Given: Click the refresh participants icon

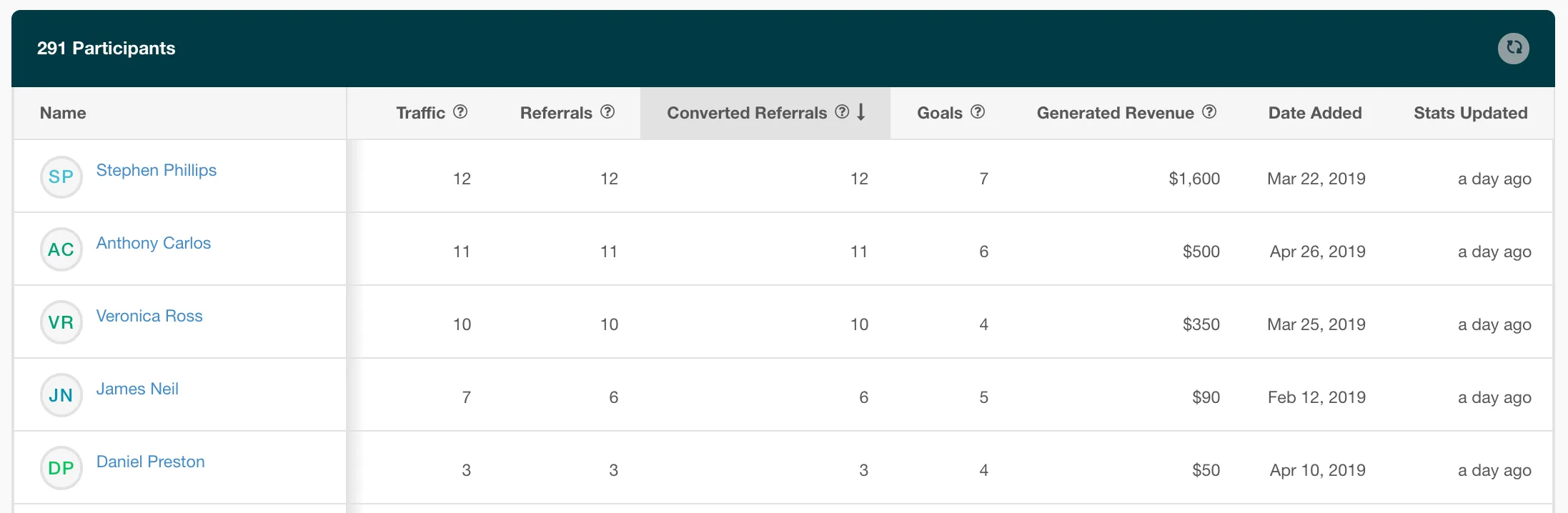Looking at the screenshot, I should pyautogui.click(x=1513, y=49).
